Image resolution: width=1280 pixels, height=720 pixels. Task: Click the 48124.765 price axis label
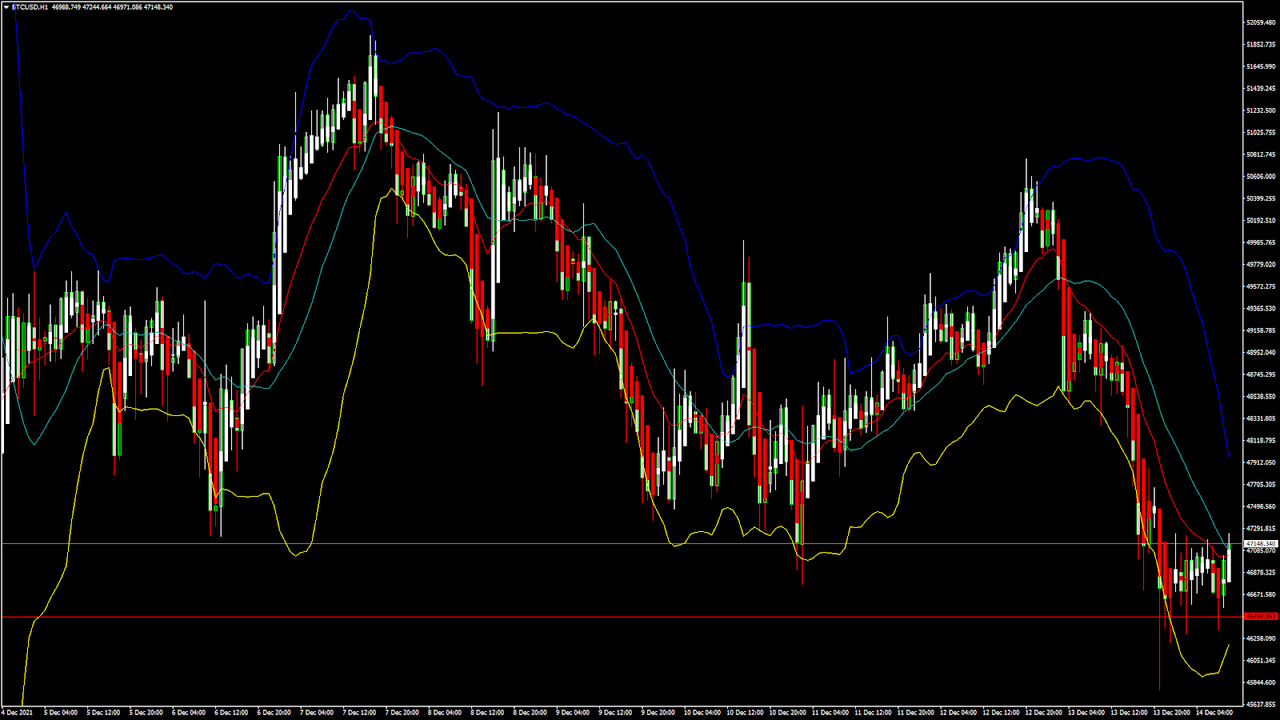click(1260, 440)
